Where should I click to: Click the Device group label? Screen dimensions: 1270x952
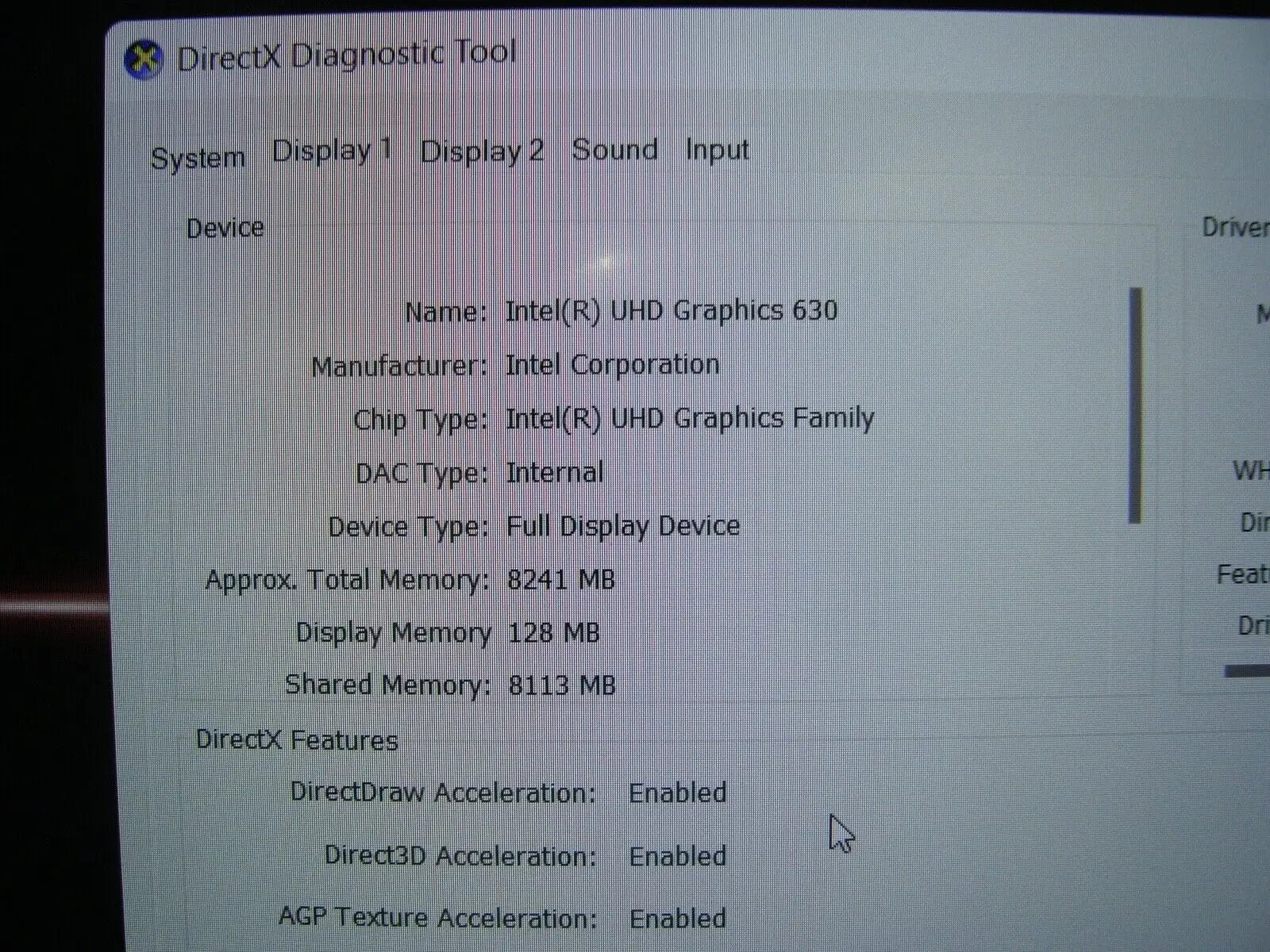point(225,228)
